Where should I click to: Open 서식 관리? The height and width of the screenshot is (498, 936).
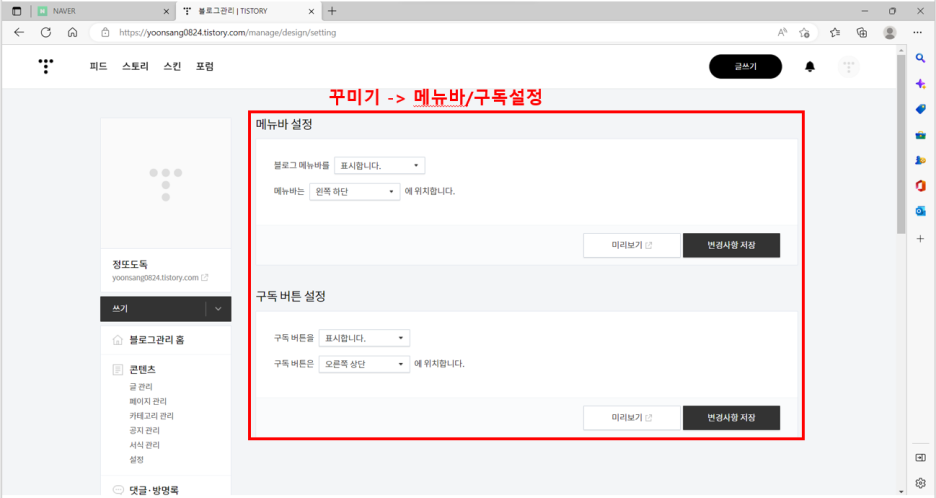click(x=144, y=445)
